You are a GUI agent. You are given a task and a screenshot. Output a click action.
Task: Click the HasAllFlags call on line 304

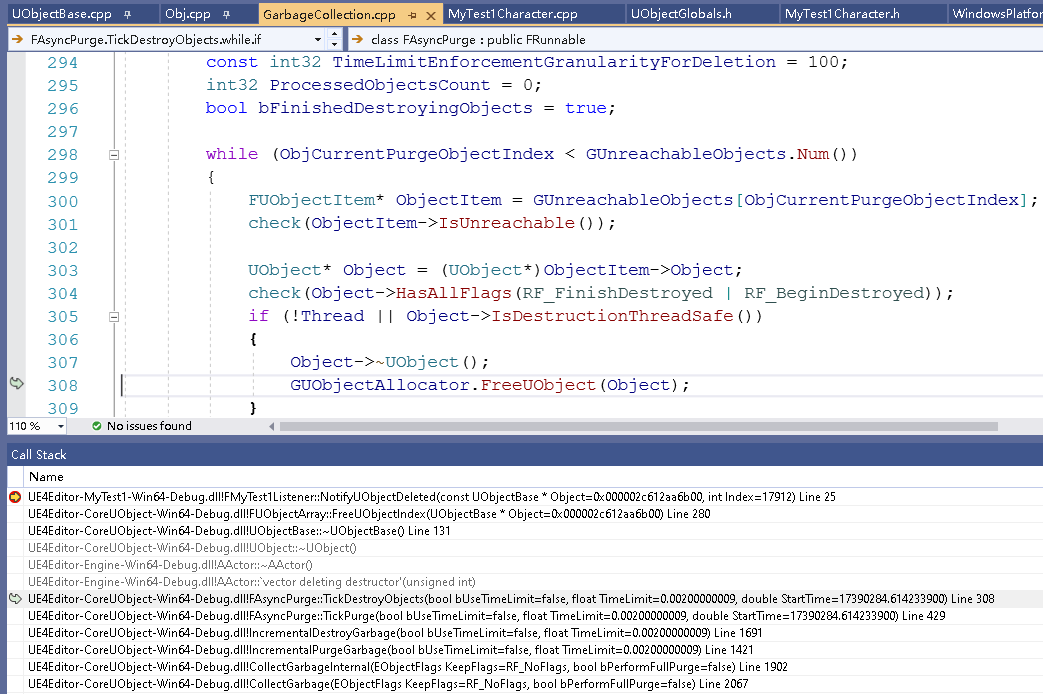click(x=454, y=293)
